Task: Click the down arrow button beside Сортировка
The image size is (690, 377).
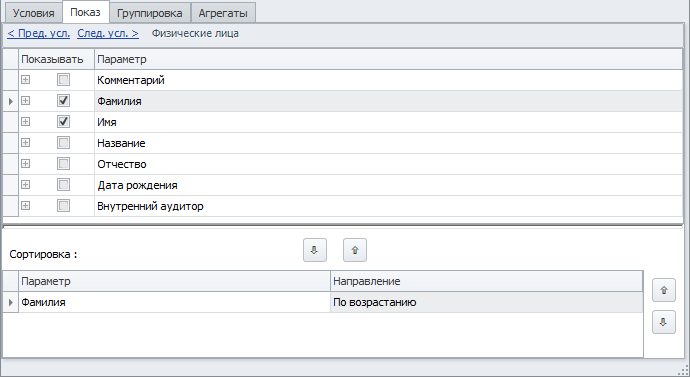Action: click(x=315, y=250)
